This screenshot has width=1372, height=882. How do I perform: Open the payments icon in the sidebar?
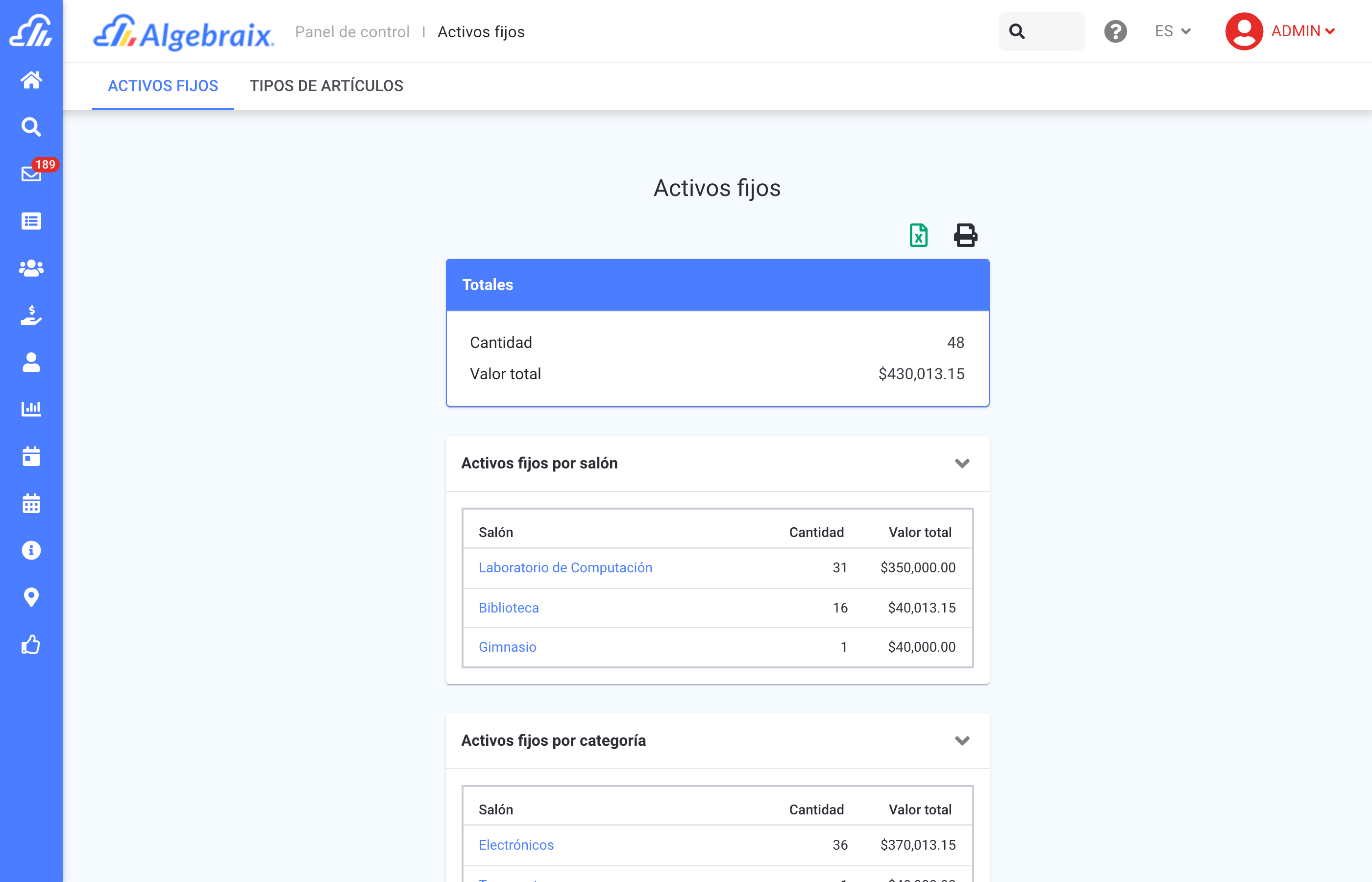(x=31, y=315)
